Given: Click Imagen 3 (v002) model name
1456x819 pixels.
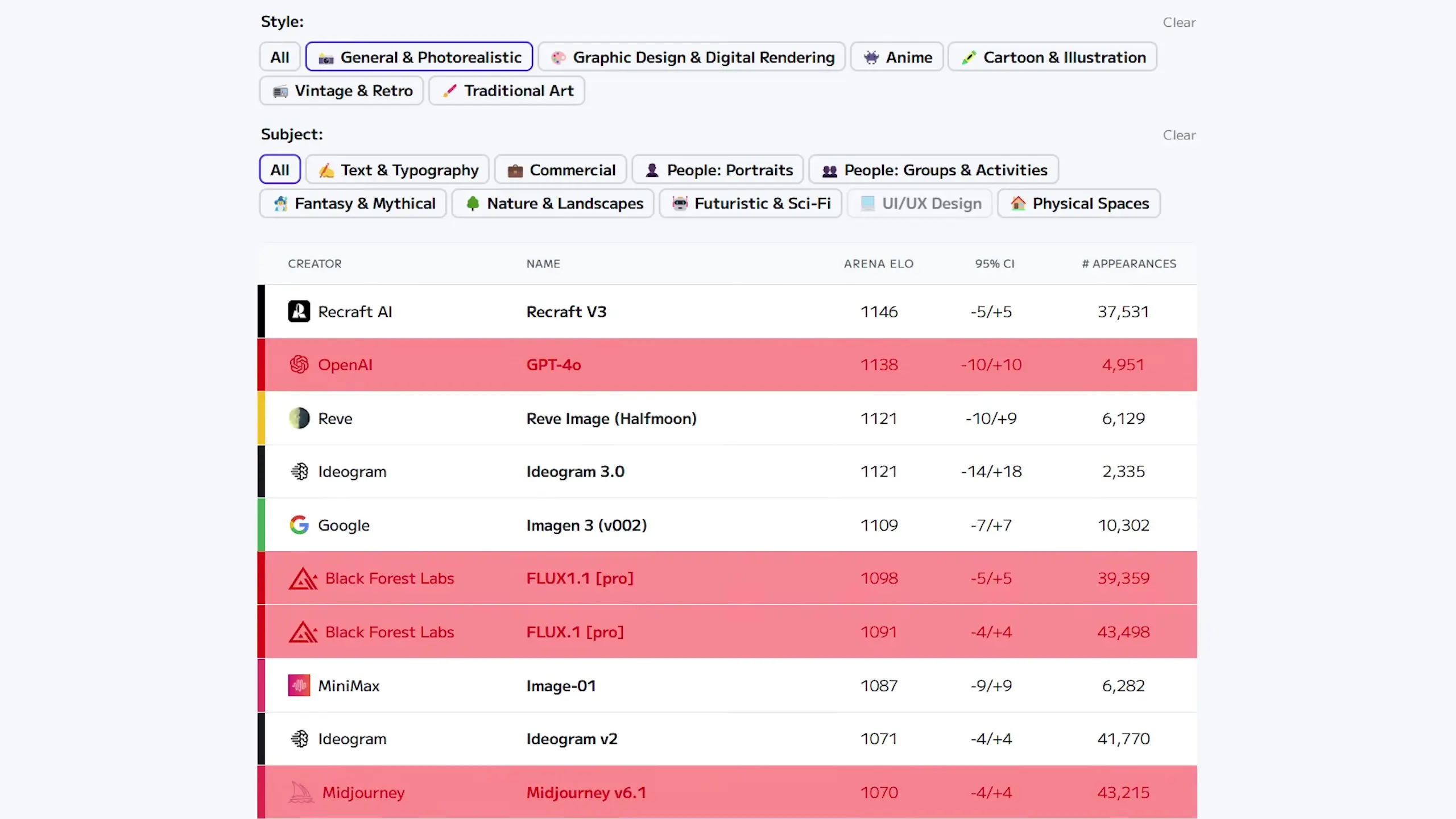Looking at the screenshot, I should [x=586, y=525].
